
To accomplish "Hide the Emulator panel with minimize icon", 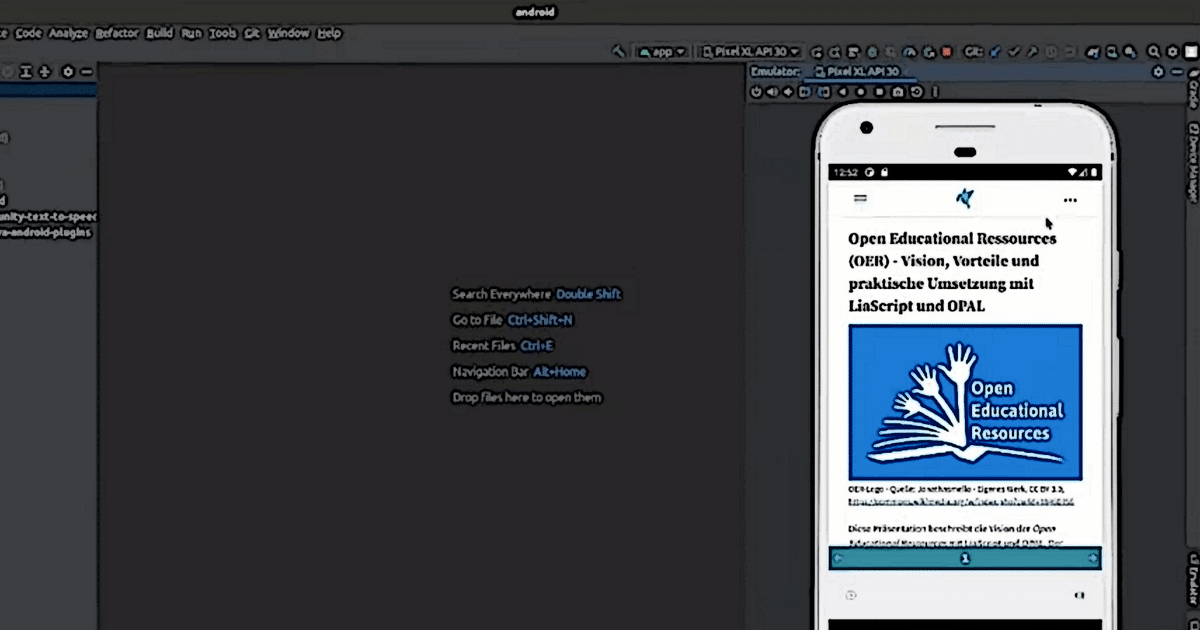I will tap(1176, 72).
